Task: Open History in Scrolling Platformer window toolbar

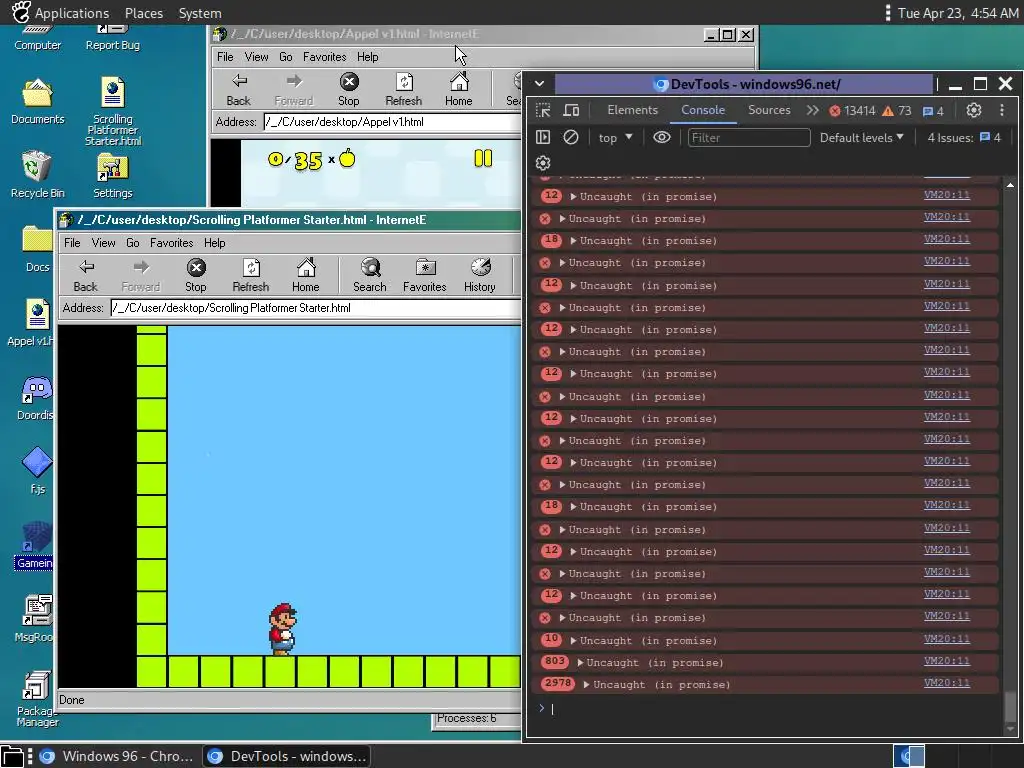Action: (480, 275)
